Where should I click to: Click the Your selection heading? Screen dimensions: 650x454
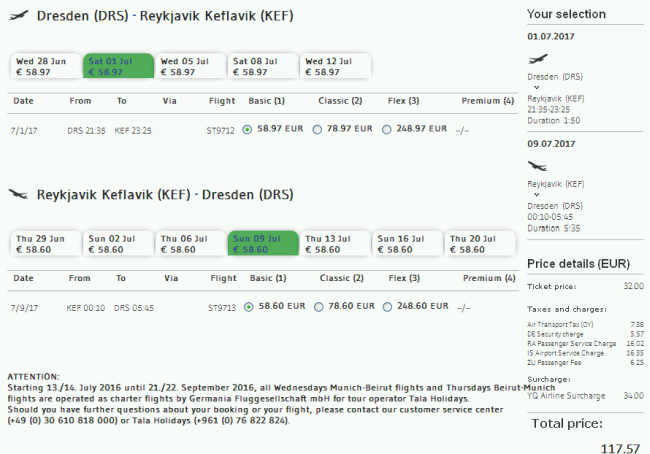(566, 14)
